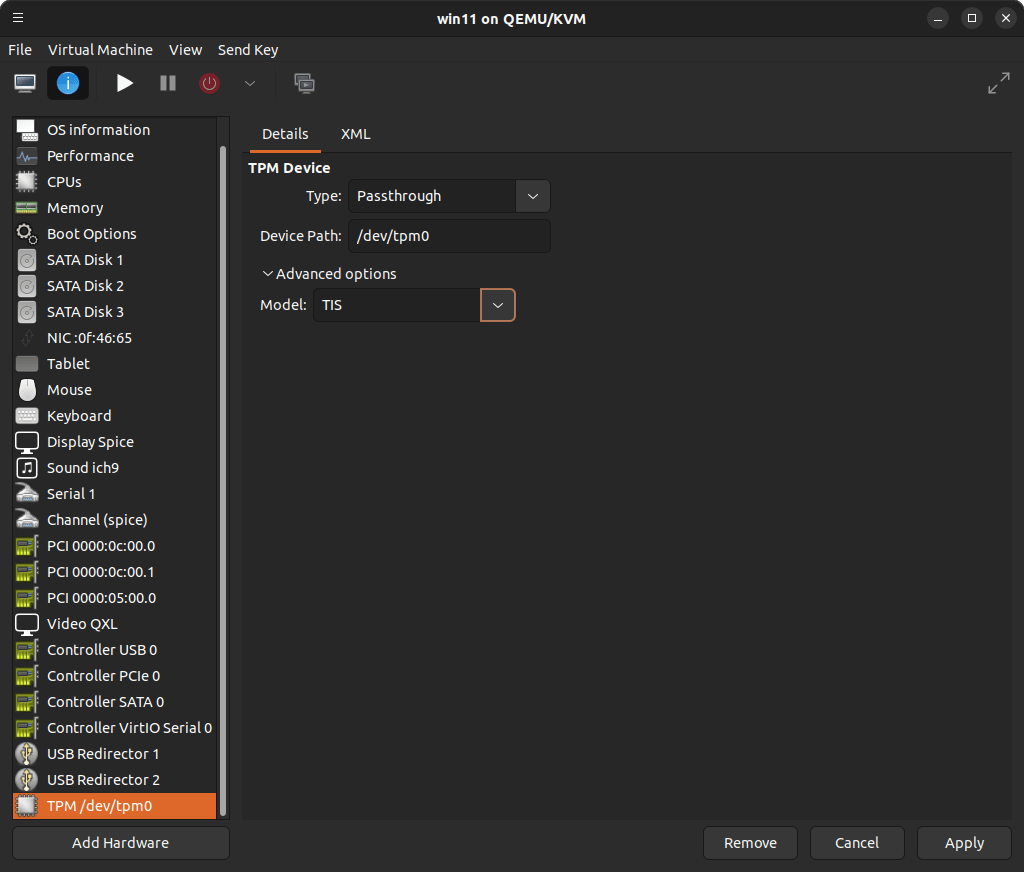The image size is (1024, 872).
Task: Open the shutdown options dropdown arrow
Action: click(x=250, y=83)
